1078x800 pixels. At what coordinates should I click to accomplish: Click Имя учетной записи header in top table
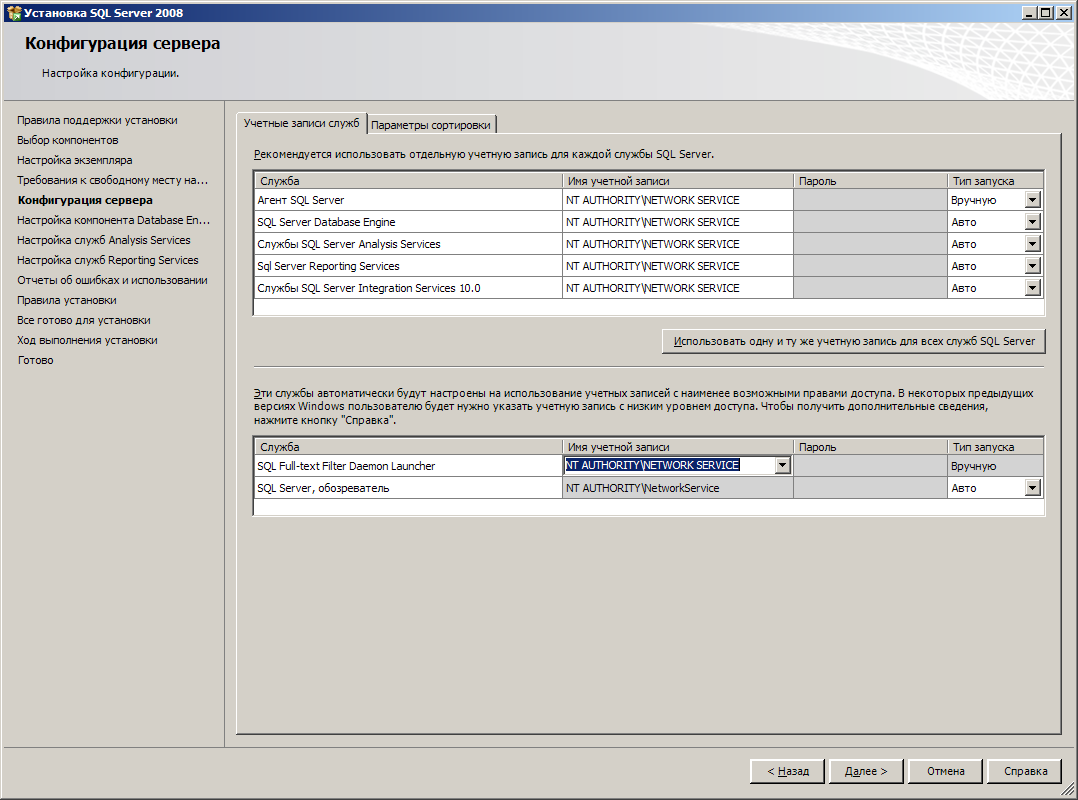pyautogui.click(x=678, y=181)
